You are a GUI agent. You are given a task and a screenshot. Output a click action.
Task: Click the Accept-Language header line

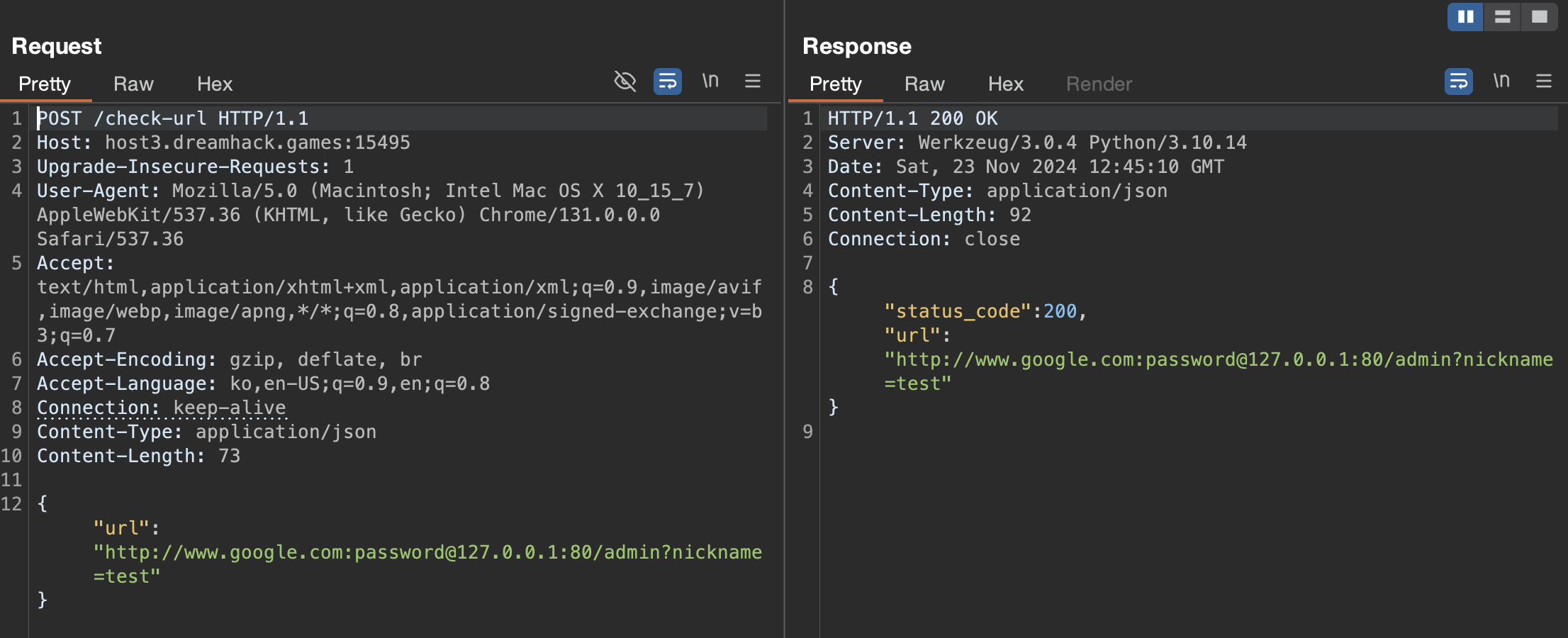pyautogui.click(x=263, y=384)
